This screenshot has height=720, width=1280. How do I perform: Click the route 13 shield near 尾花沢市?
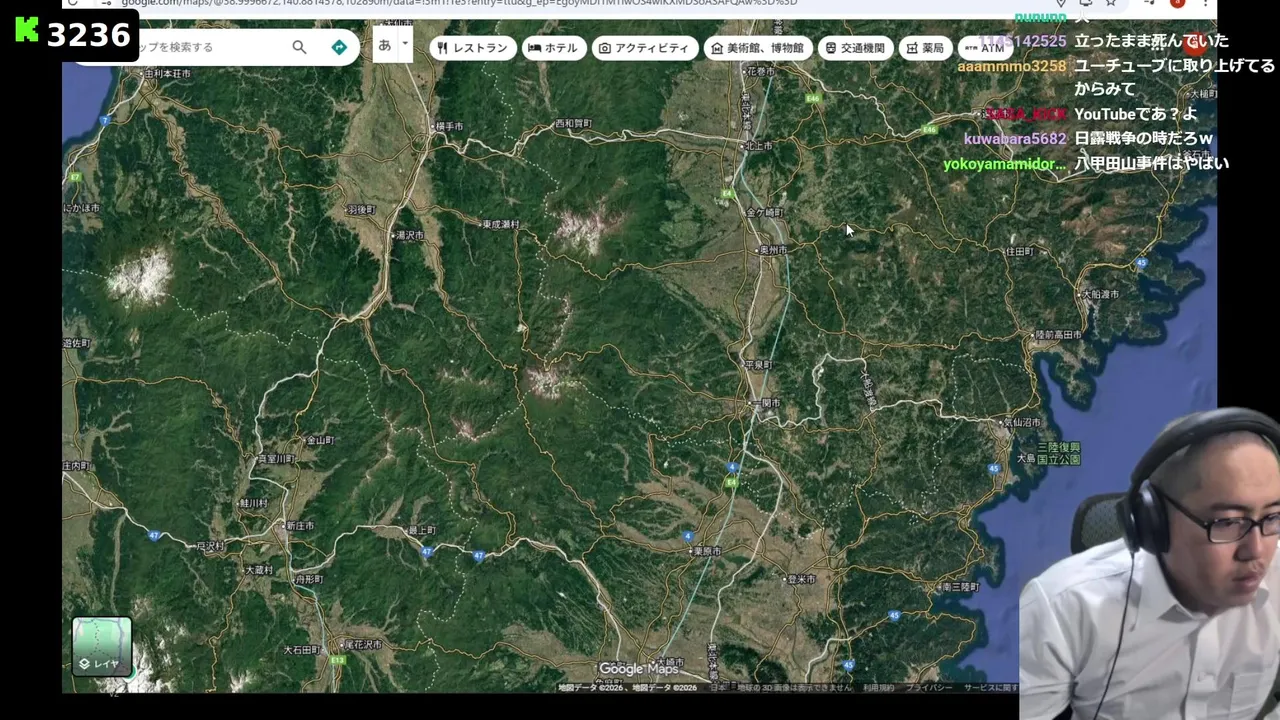click(x=338, y=660)
